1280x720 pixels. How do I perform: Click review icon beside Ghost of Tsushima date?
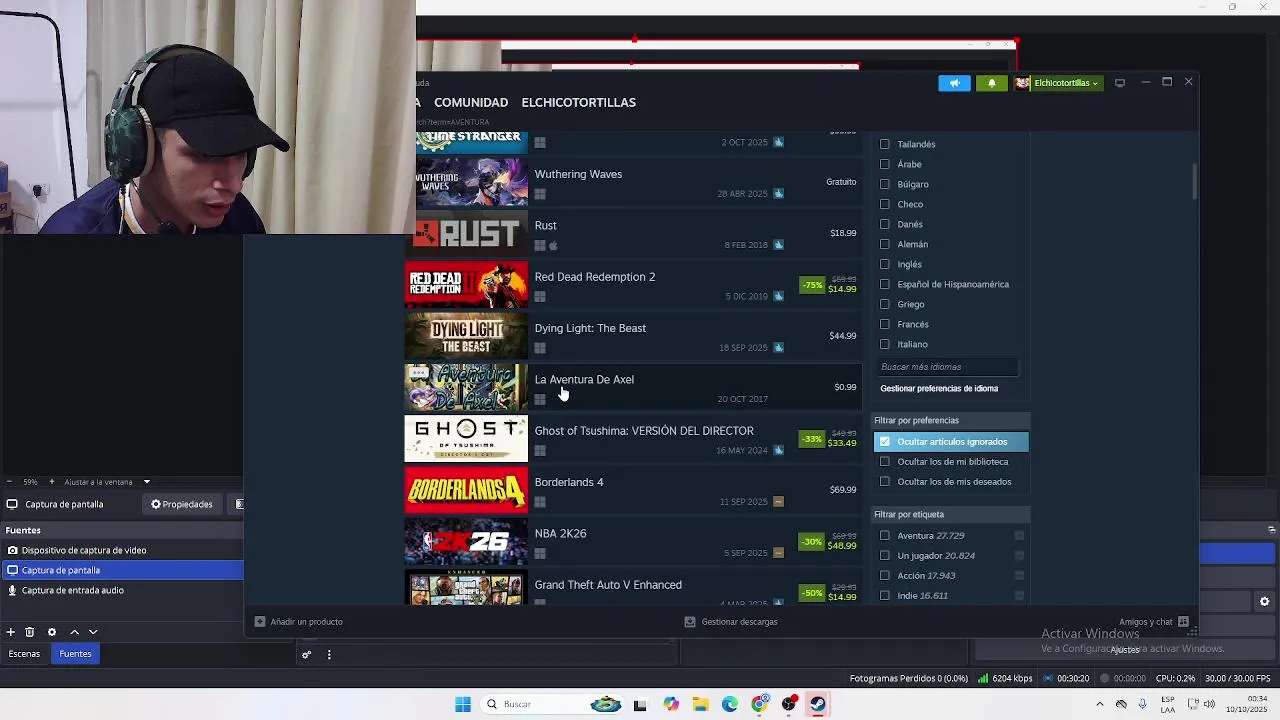[x=778, y=450]
